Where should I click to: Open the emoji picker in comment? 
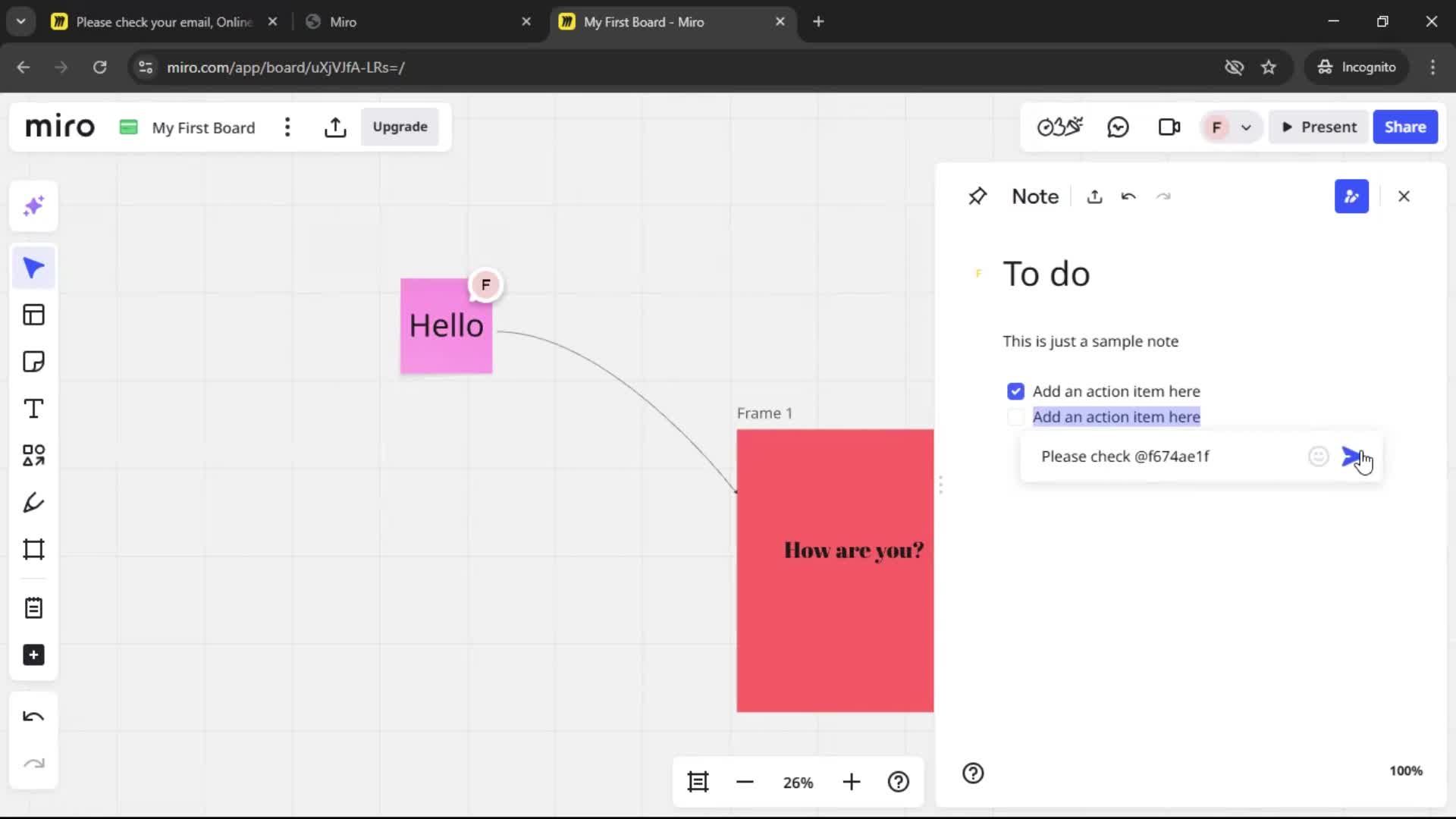pyautogui.click(x=1319, y=457)
